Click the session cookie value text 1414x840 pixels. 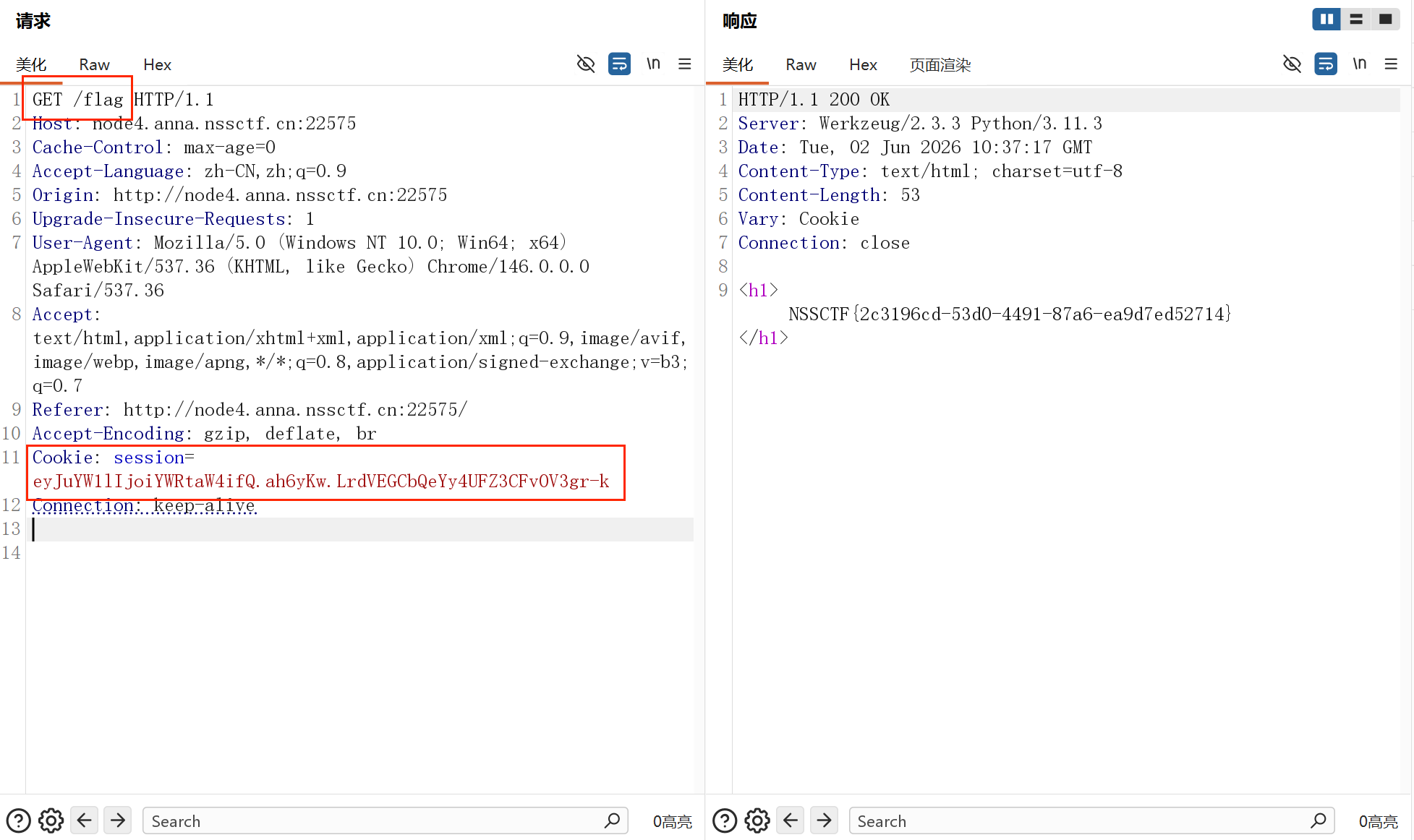click(x=321, y=481)
